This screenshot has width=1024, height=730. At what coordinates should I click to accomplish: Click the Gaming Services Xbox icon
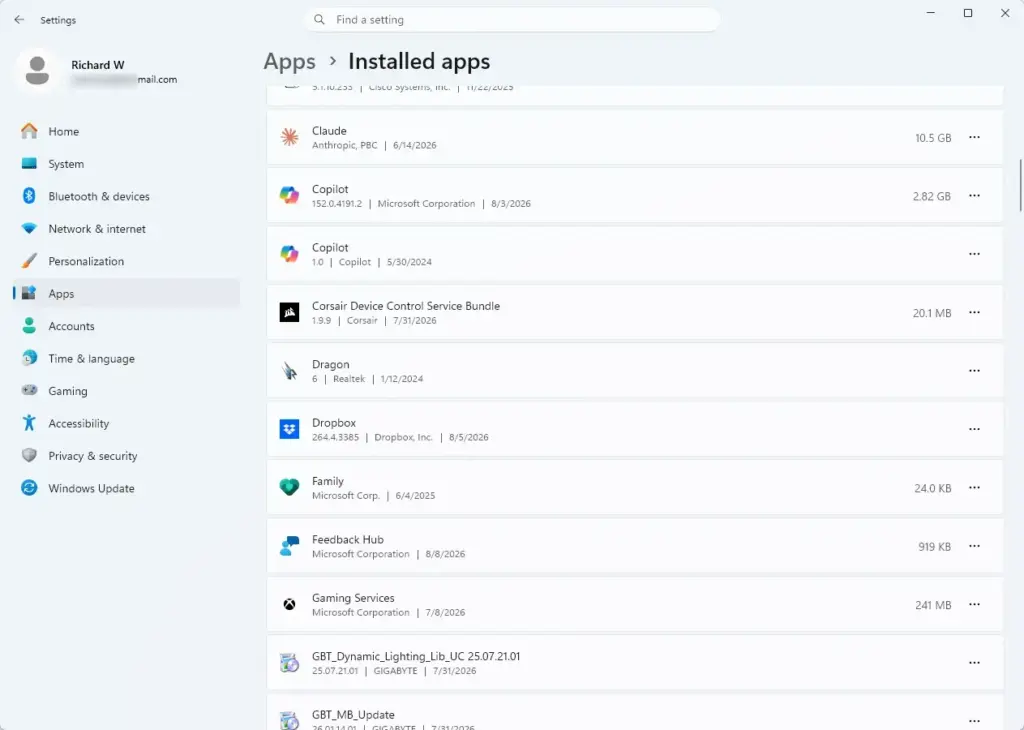[x=289, y=605]
